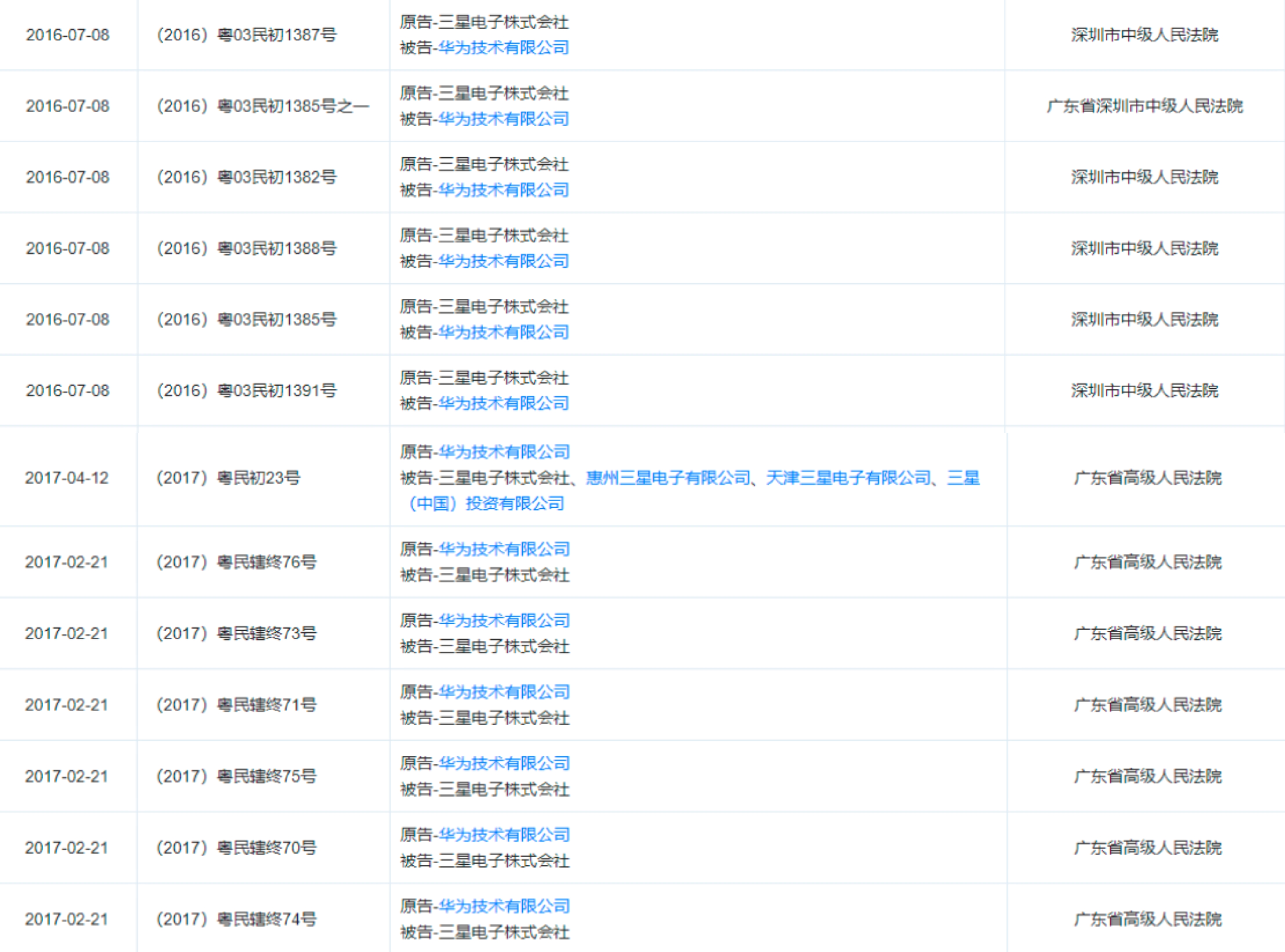This screenshot has height=952, width=1285.
Task: Click case number (2016）粤03民初1388号
Action: [x=247, y=249]
